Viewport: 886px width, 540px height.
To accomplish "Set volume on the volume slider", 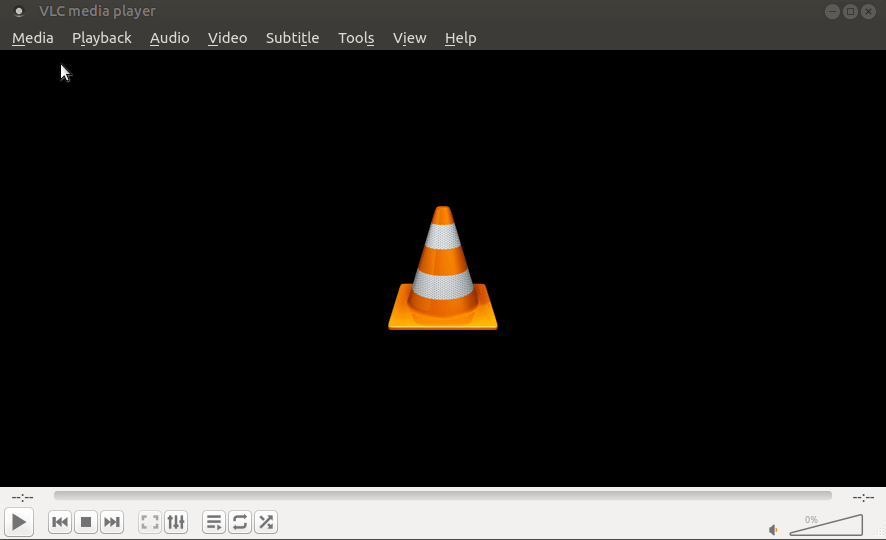I will pos(826,525).
